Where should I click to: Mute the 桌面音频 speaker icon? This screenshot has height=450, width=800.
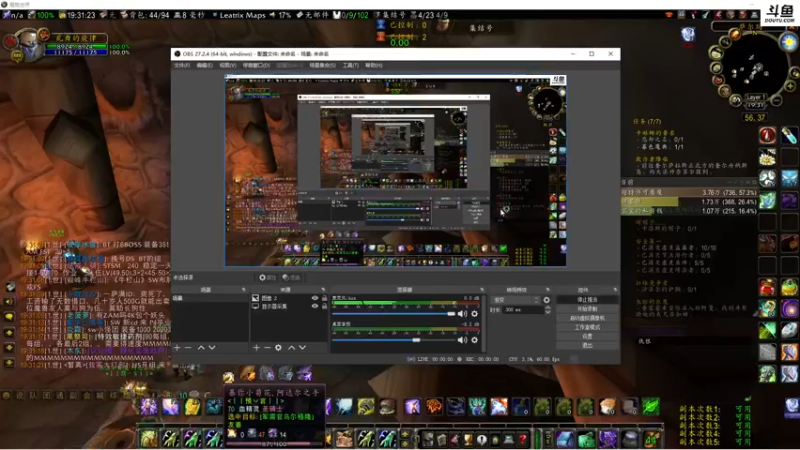(462, 340)
